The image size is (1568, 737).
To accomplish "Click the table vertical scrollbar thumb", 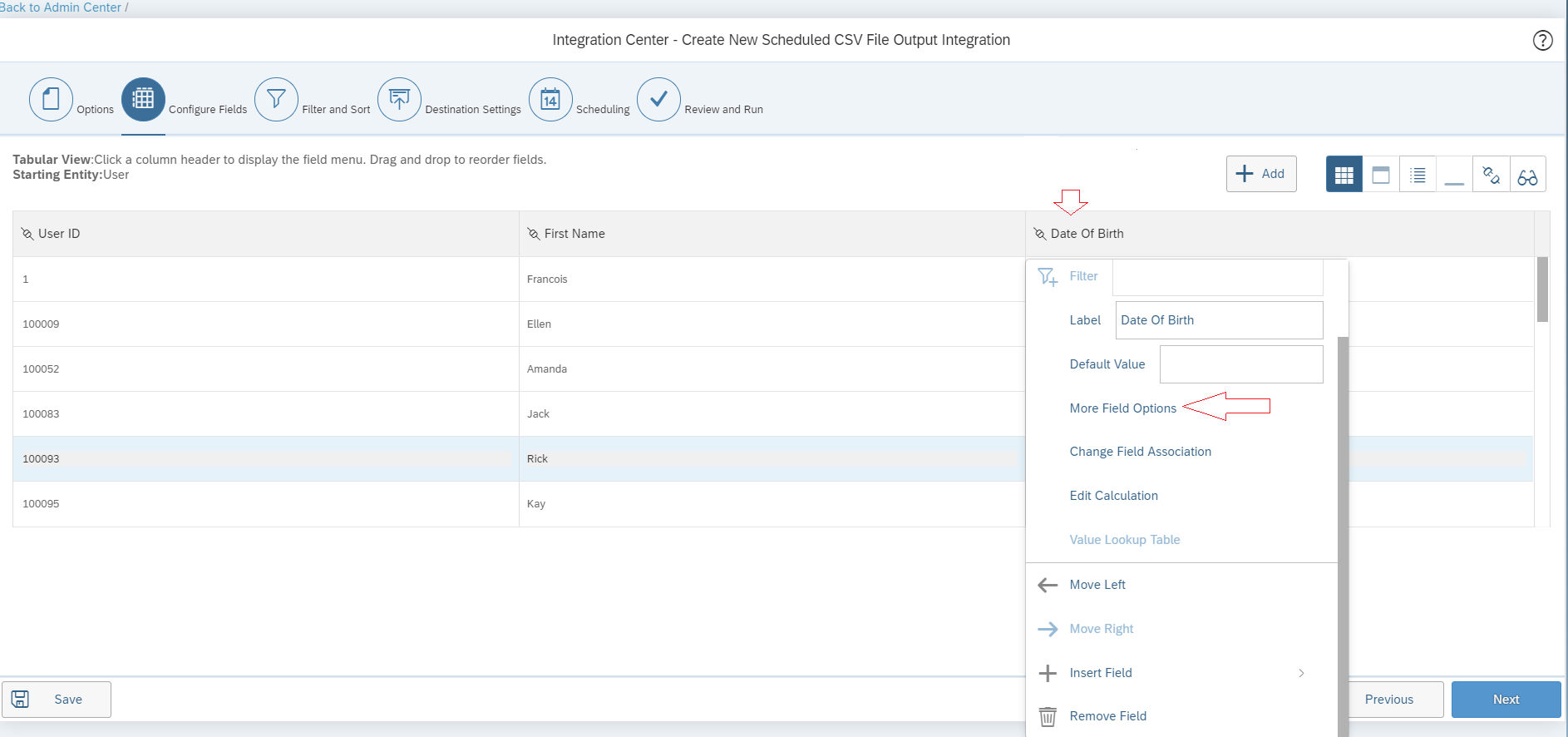I will pyautogui.click(x=1542, y=289).
